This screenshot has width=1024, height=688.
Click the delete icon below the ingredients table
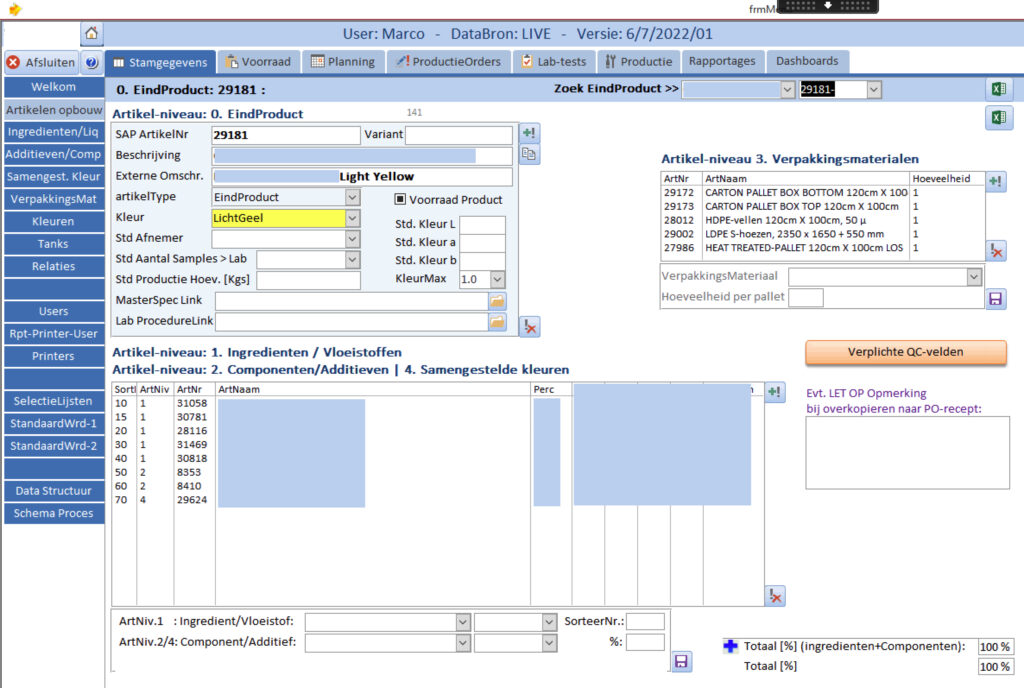775,595
